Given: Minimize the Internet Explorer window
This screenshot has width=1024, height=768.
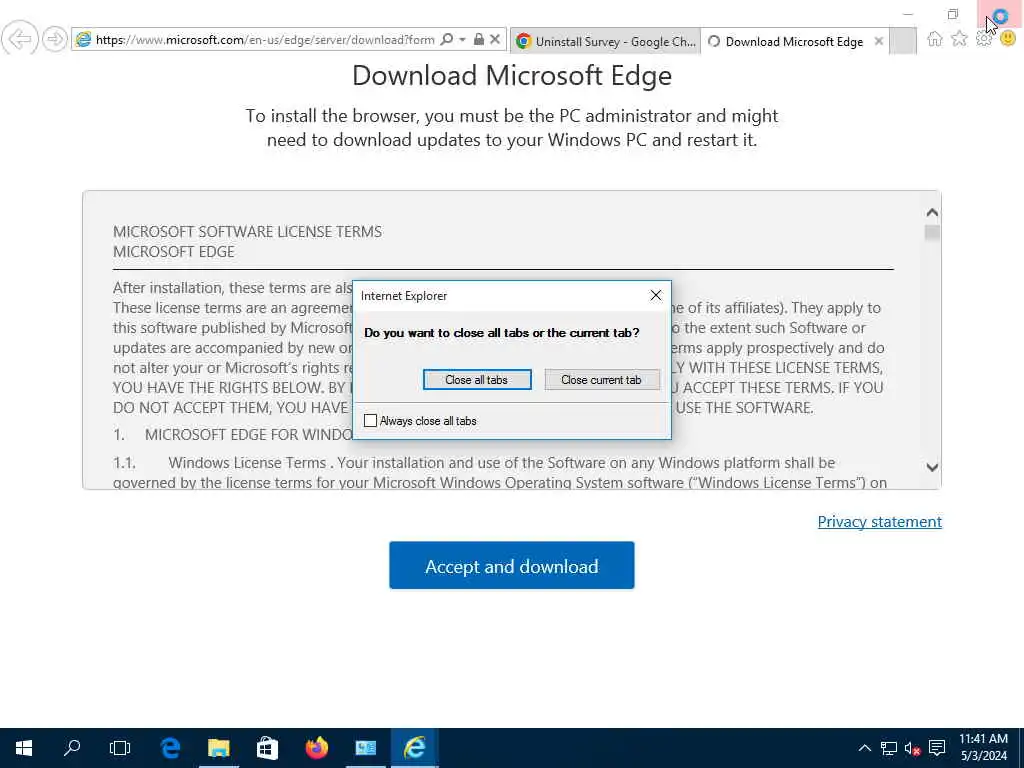Looking at the screenshot, I should pos(908,14).
